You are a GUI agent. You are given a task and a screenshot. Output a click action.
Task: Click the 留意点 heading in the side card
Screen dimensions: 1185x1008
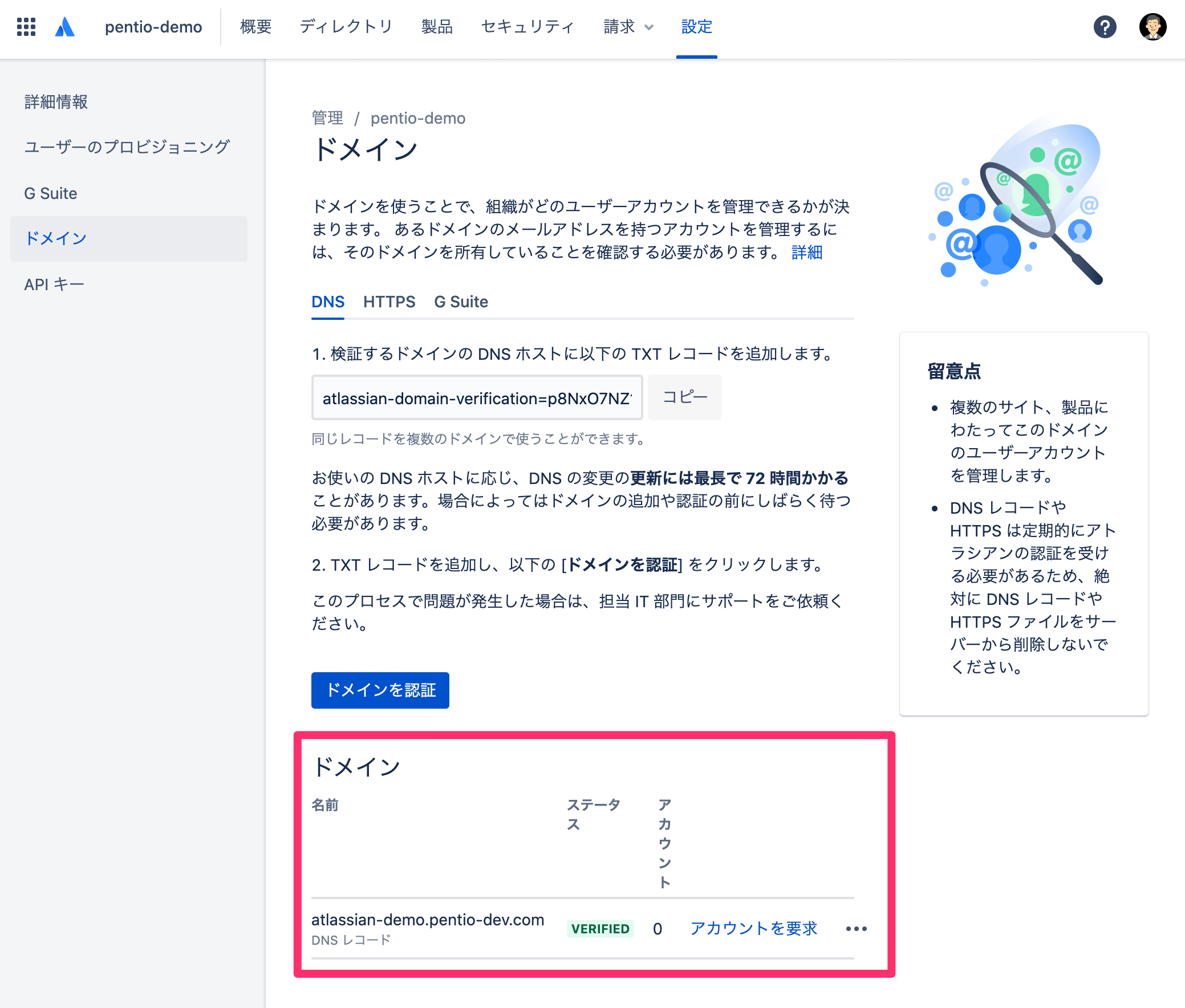(x=954, y=371)
